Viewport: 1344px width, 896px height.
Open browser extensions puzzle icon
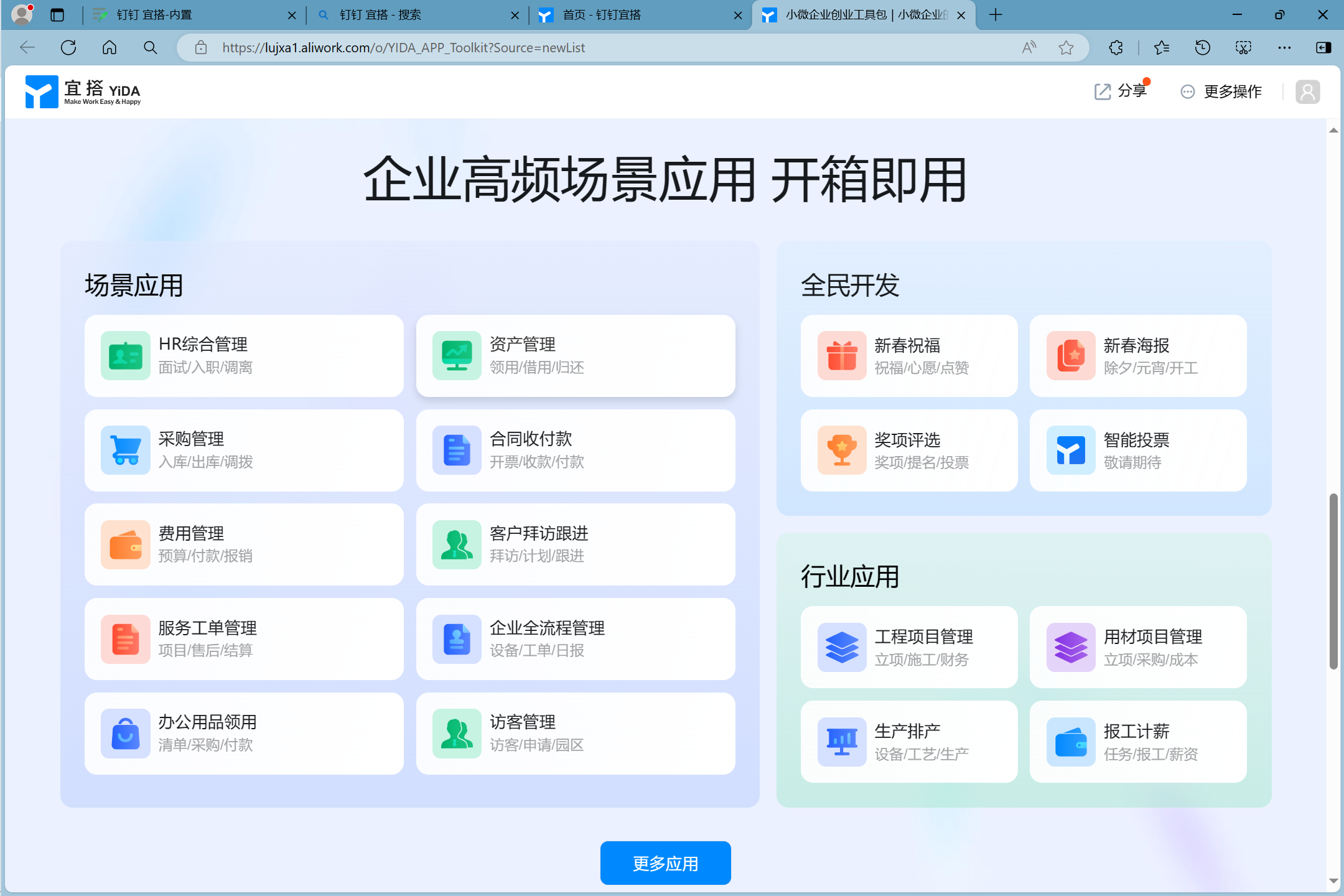1116,47
